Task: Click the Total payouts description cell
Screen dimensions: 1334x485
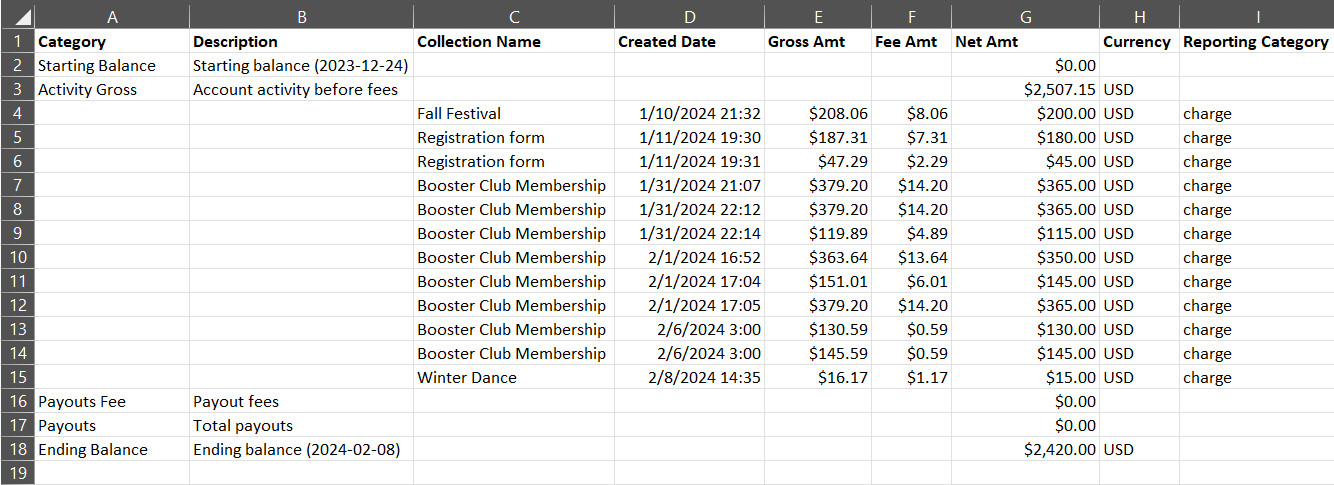Action: (302, 426)
